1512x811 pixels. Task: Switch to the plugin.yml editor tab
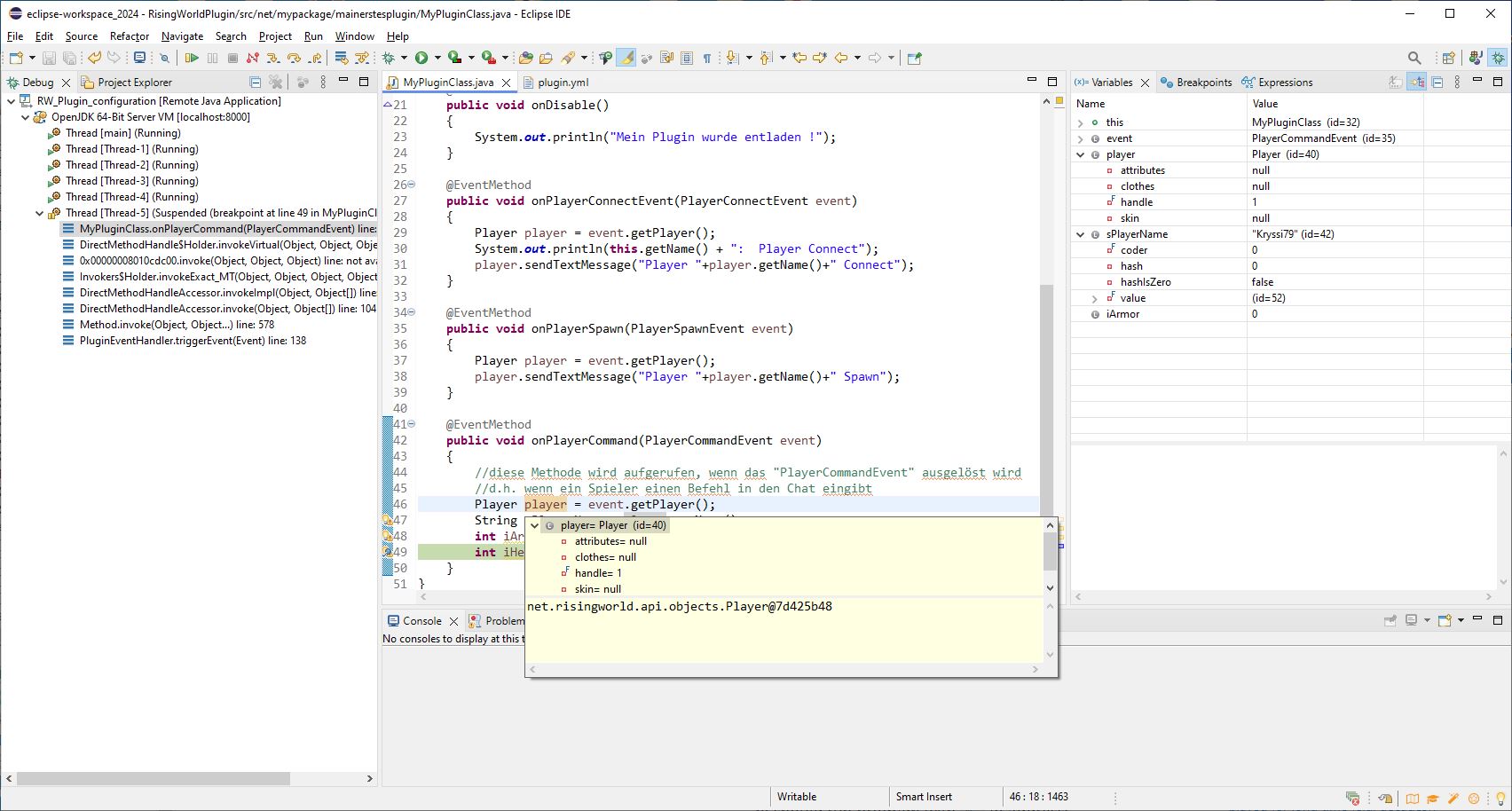pyautogui.click(x=562, y=83)
